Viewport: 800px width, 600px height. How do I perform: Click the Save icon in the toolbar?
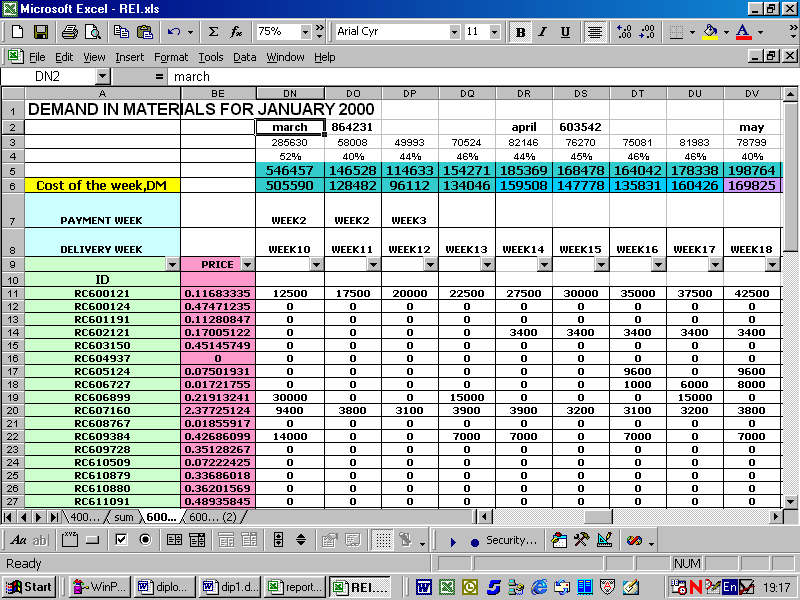41,32
